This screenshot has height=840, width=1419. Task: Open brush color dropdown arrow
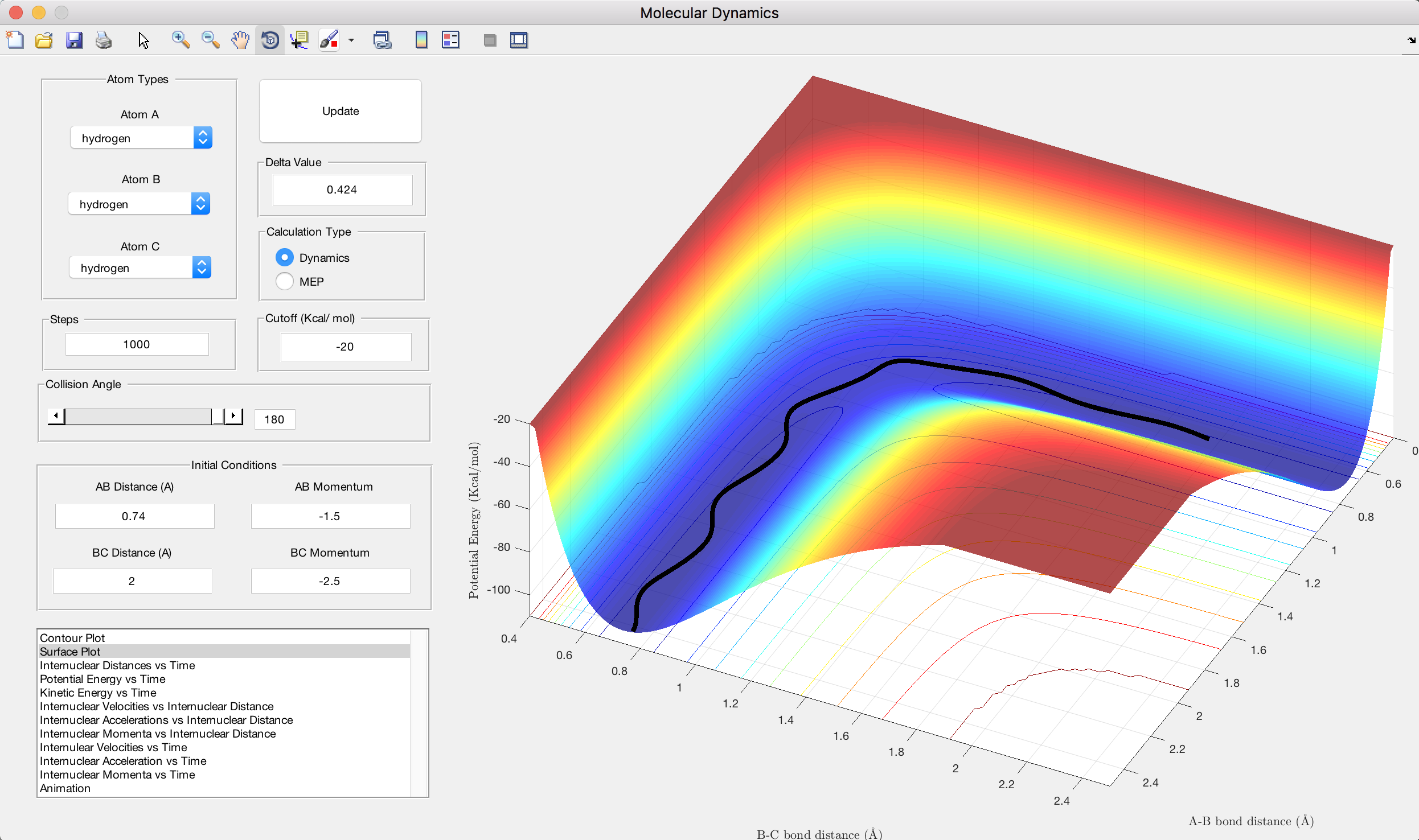351,40
